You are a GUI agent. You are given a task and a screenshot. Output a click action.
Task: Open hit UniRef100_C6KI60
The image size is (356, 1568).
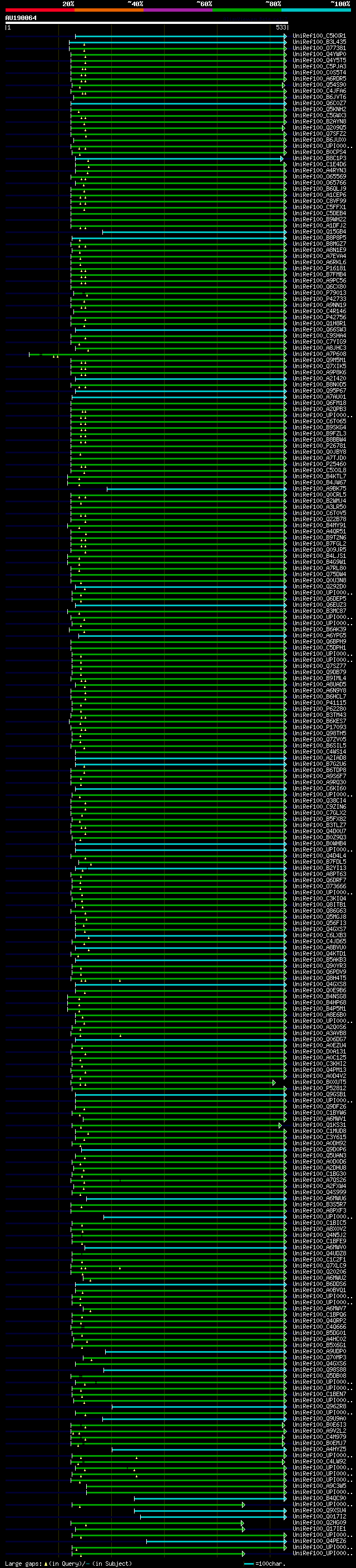click(319, 789)
